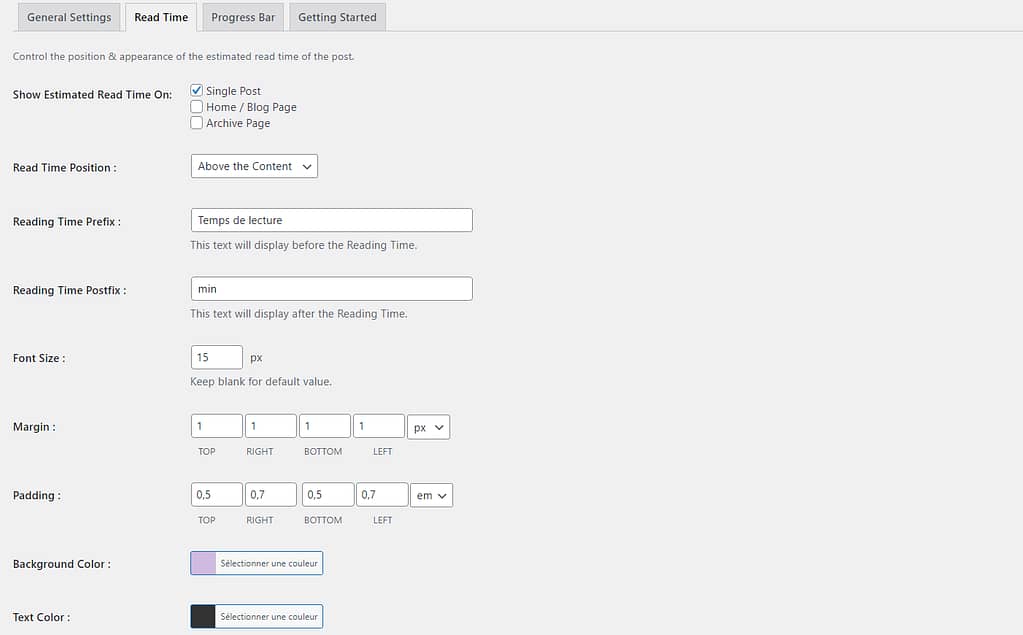Switch to the General Settings tab
The image size is (1023, 635).
point(69,17)
